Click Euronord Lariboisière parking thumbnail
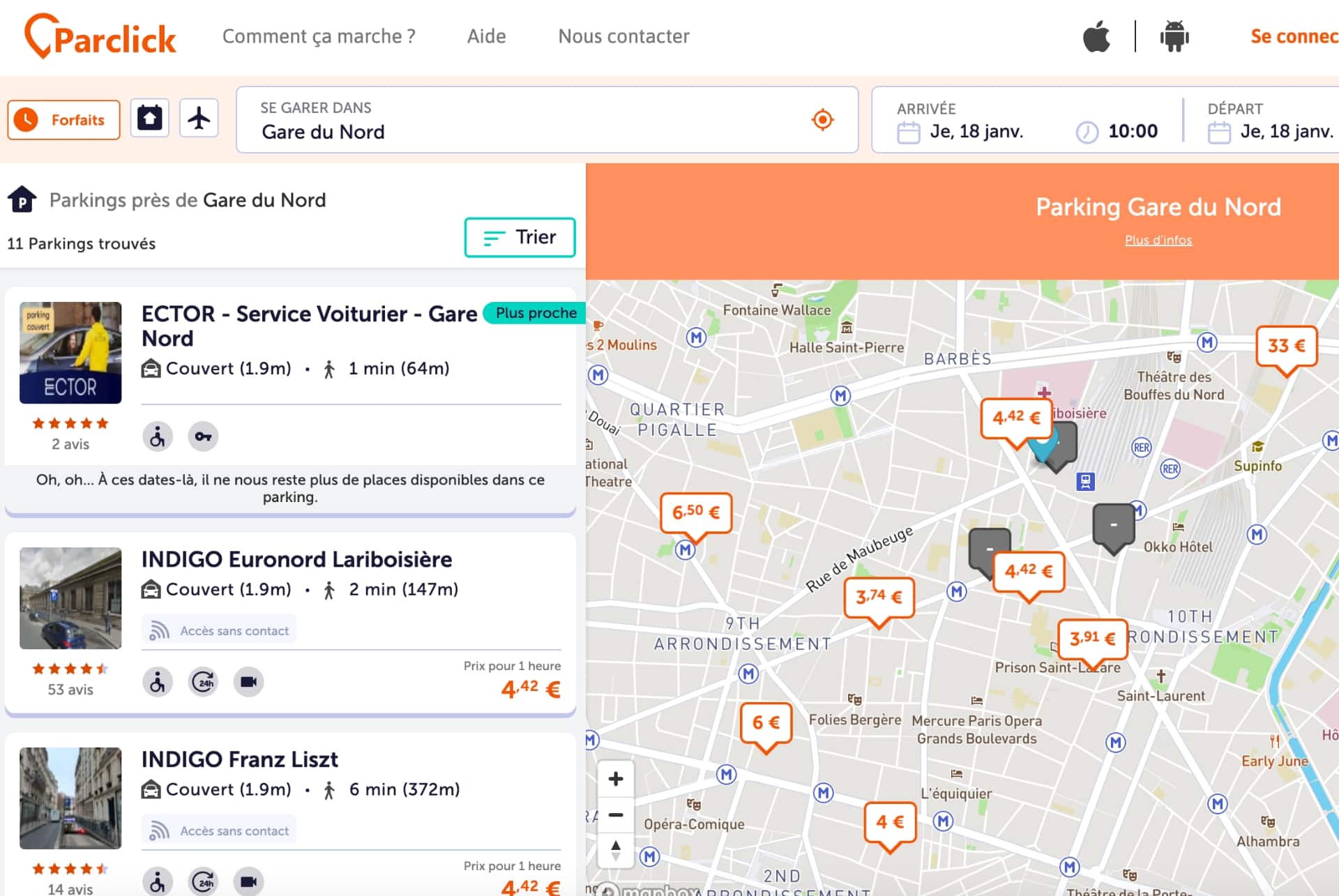 pos(70,598)
